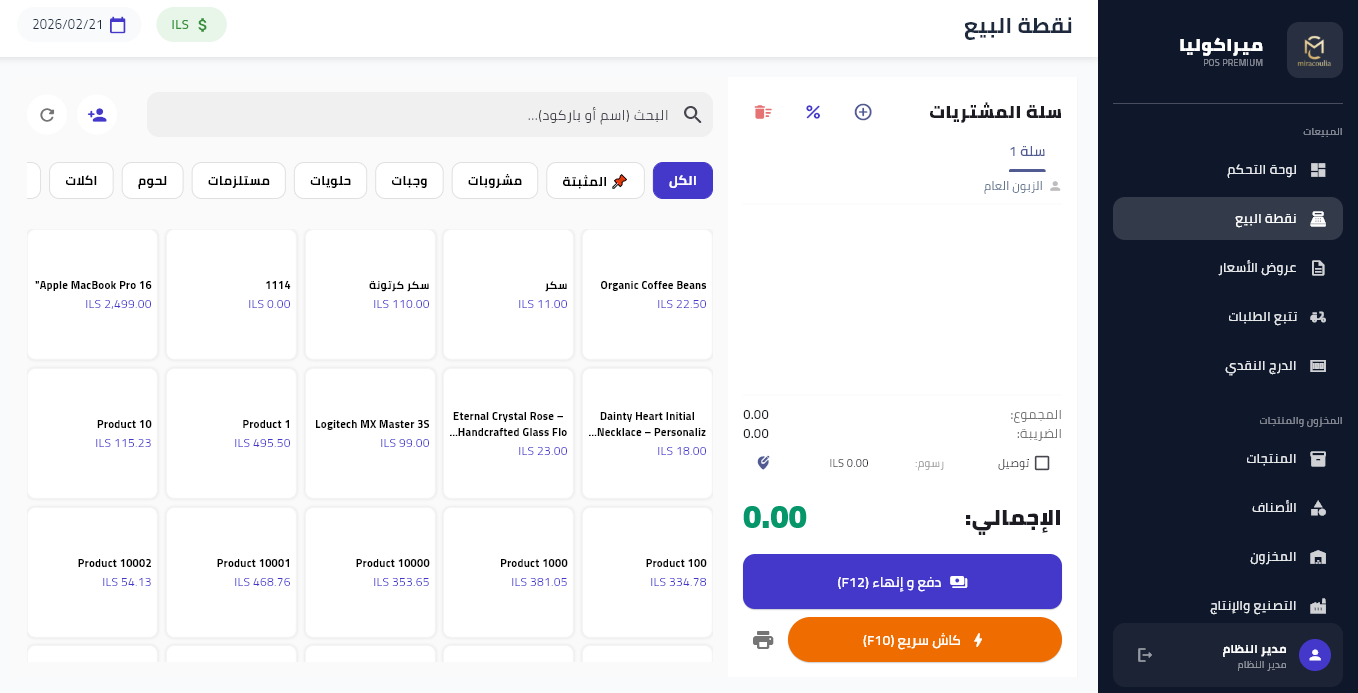This screenshot has width=1358, height=693.
Task: Click the print receipt icon
Action: [x=763, y=640]
